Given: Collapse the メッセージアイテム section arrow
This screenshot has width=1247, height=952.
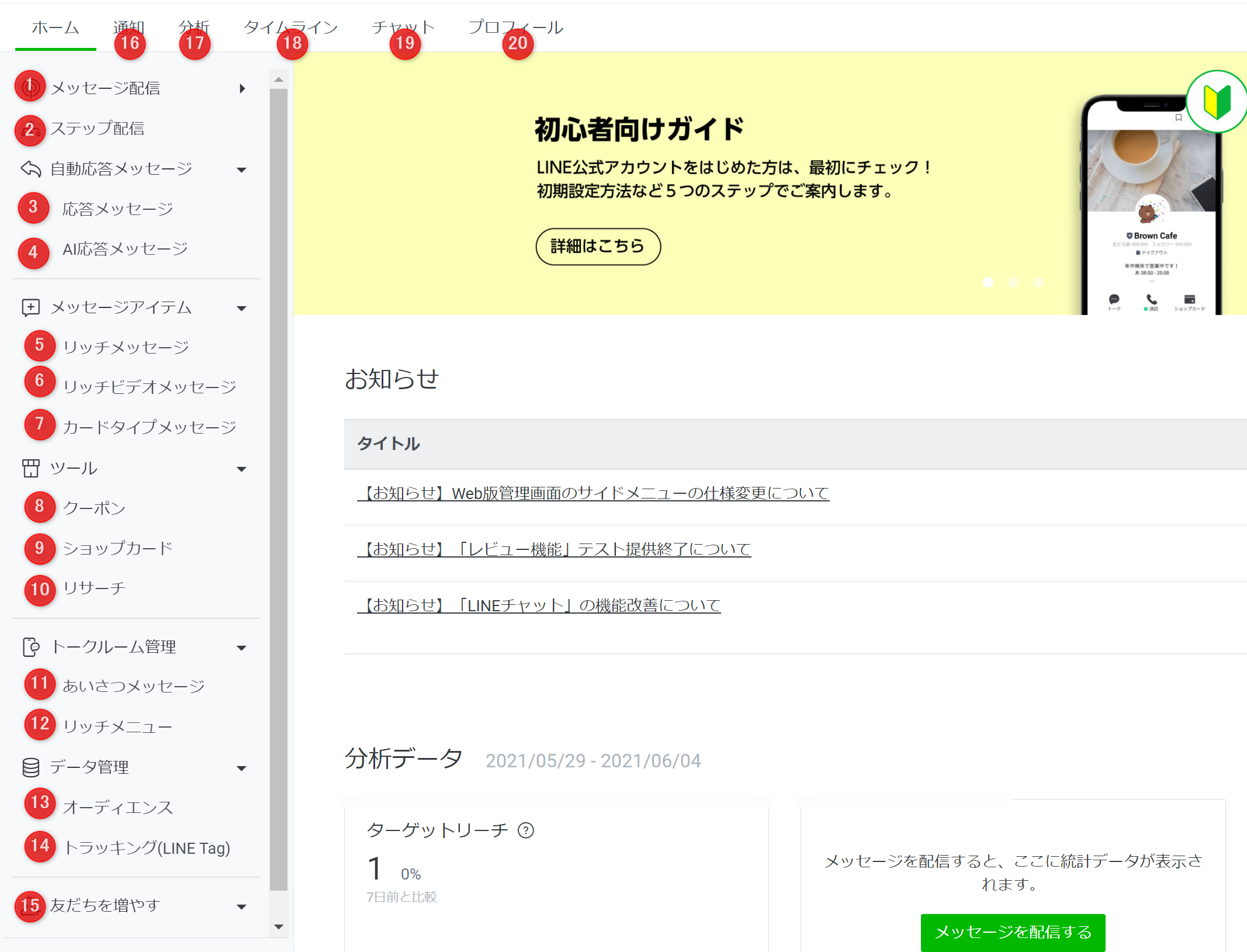Looking at the screenshot, I should [241, 309].
